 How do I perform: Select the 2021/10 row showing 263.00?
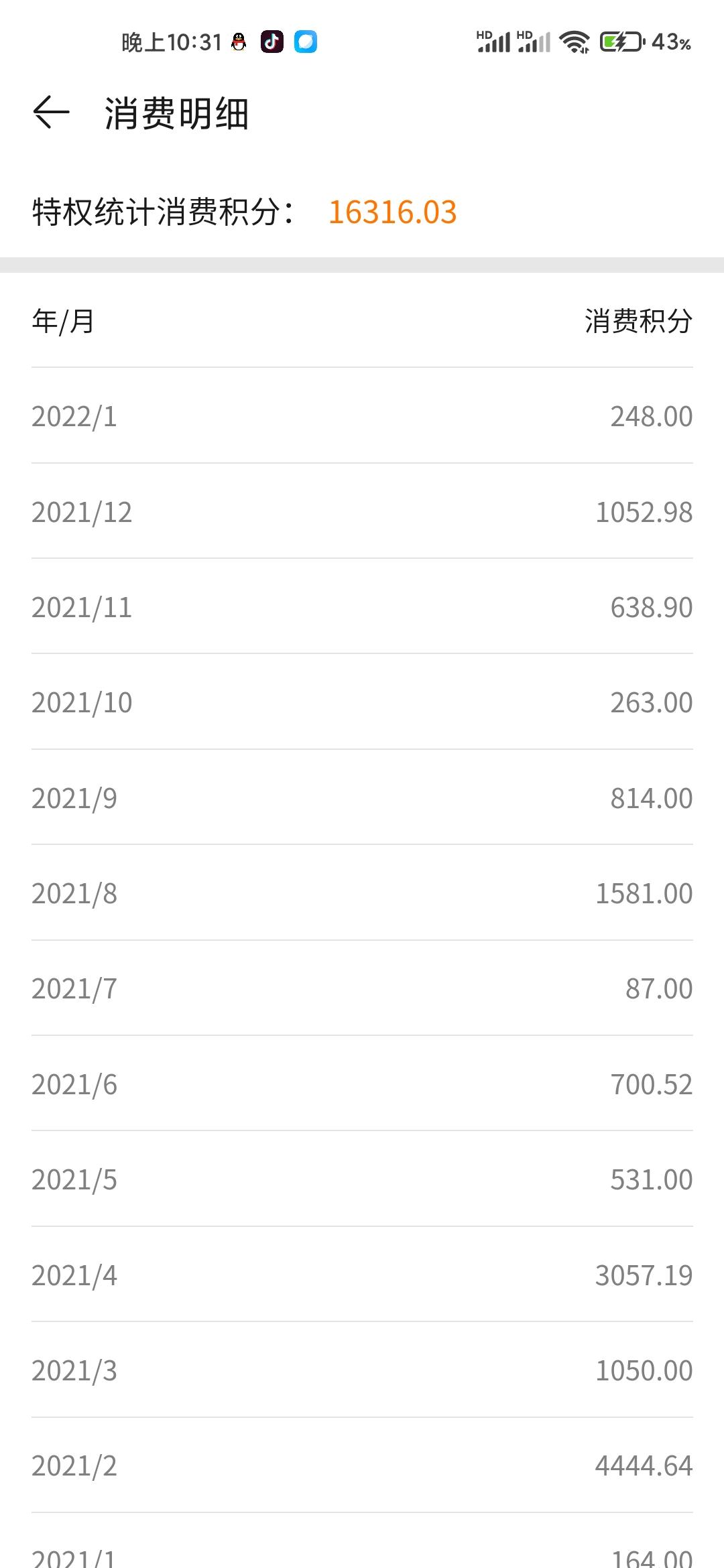point(362,702)
